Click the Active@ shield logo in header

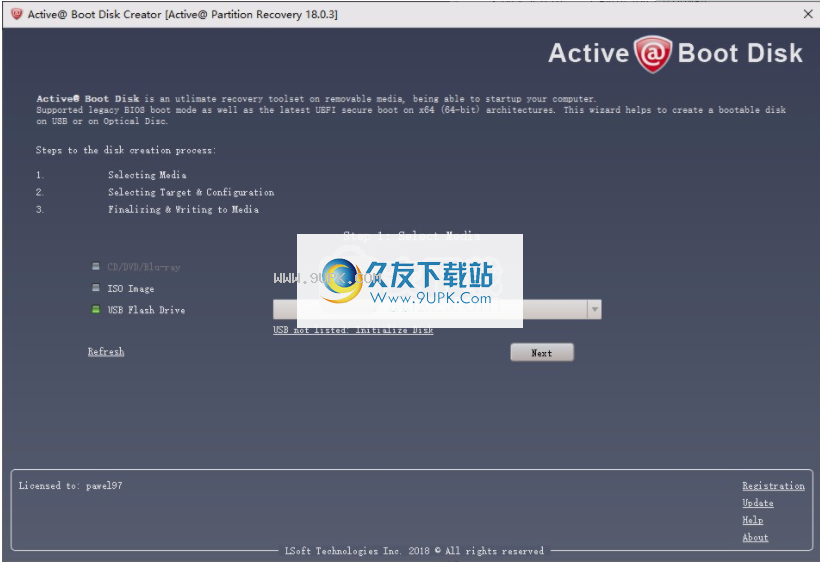tap(653, 54)
